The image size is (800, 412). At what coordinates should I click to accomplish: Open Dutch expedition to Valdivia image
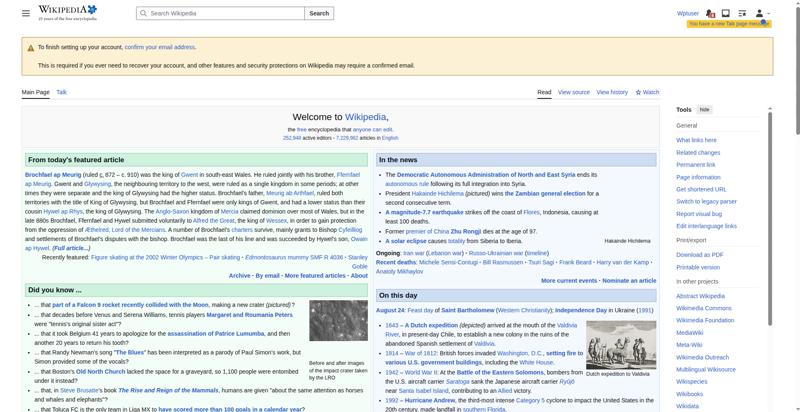pos(621,345)
